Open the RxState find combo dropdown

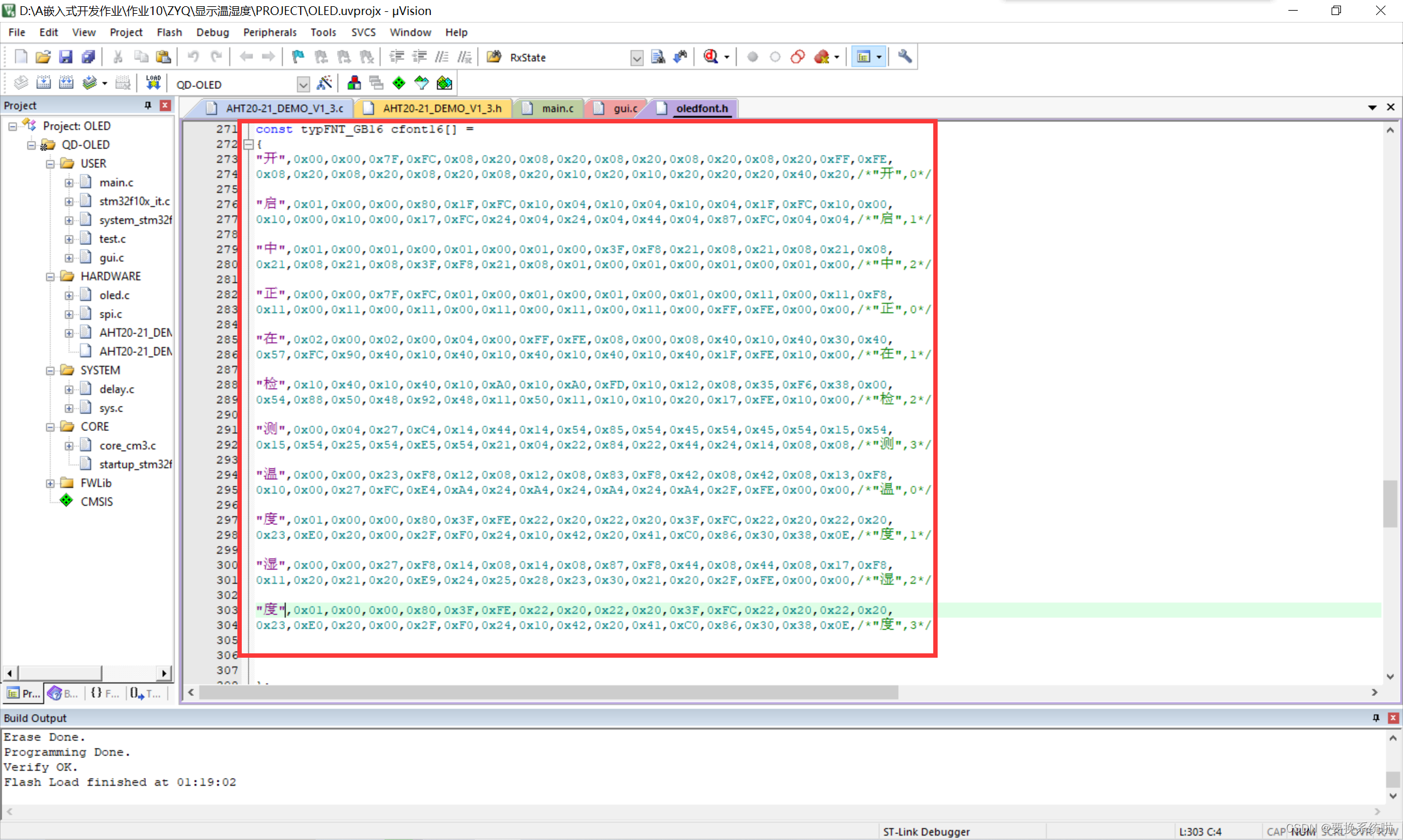point(636,58)
